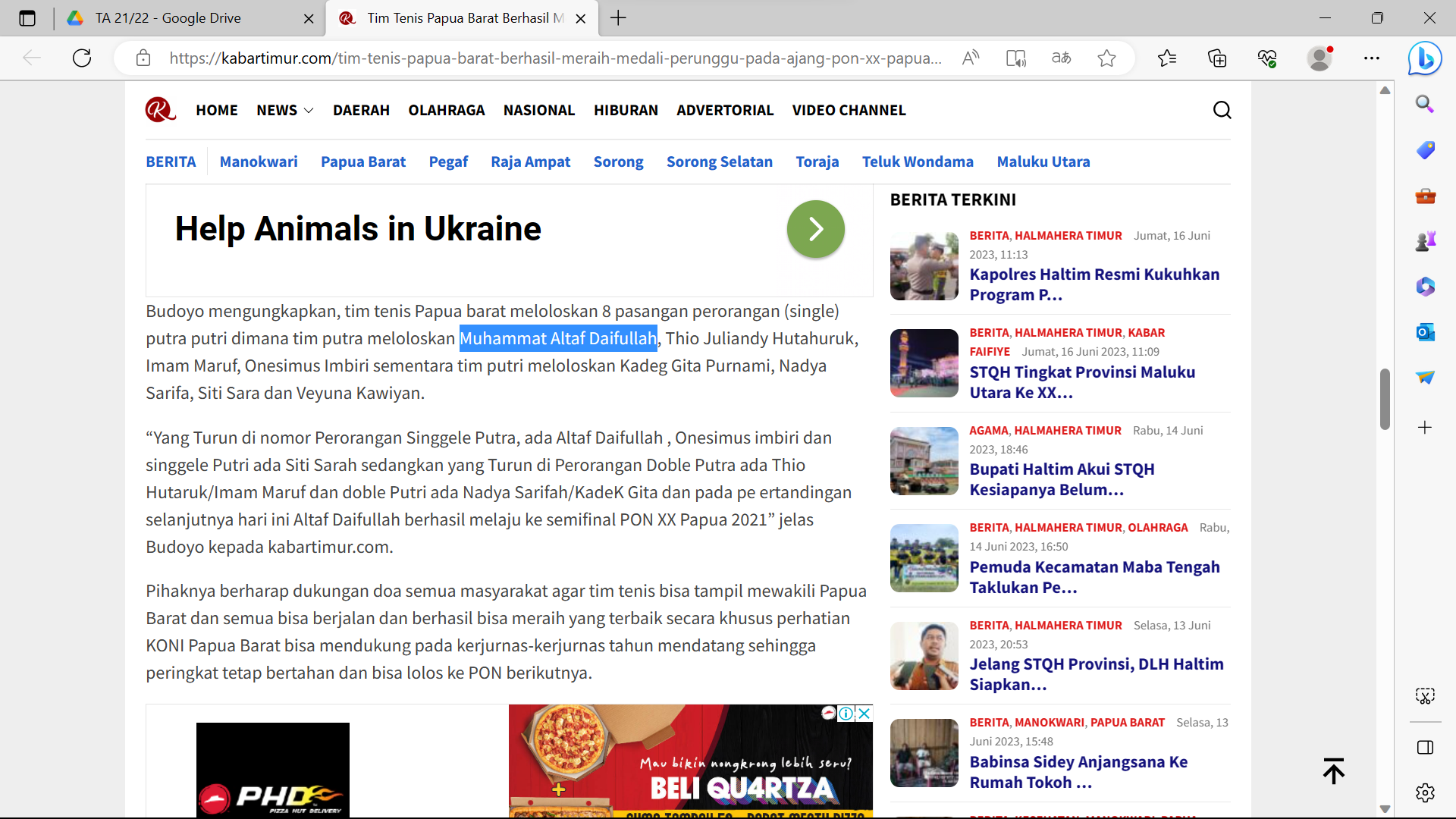Click thumbnail for Jelang STQH Provinsi article
Image resolution: width=1456 pixels, height=819 pixels.
tap(924, 656)
